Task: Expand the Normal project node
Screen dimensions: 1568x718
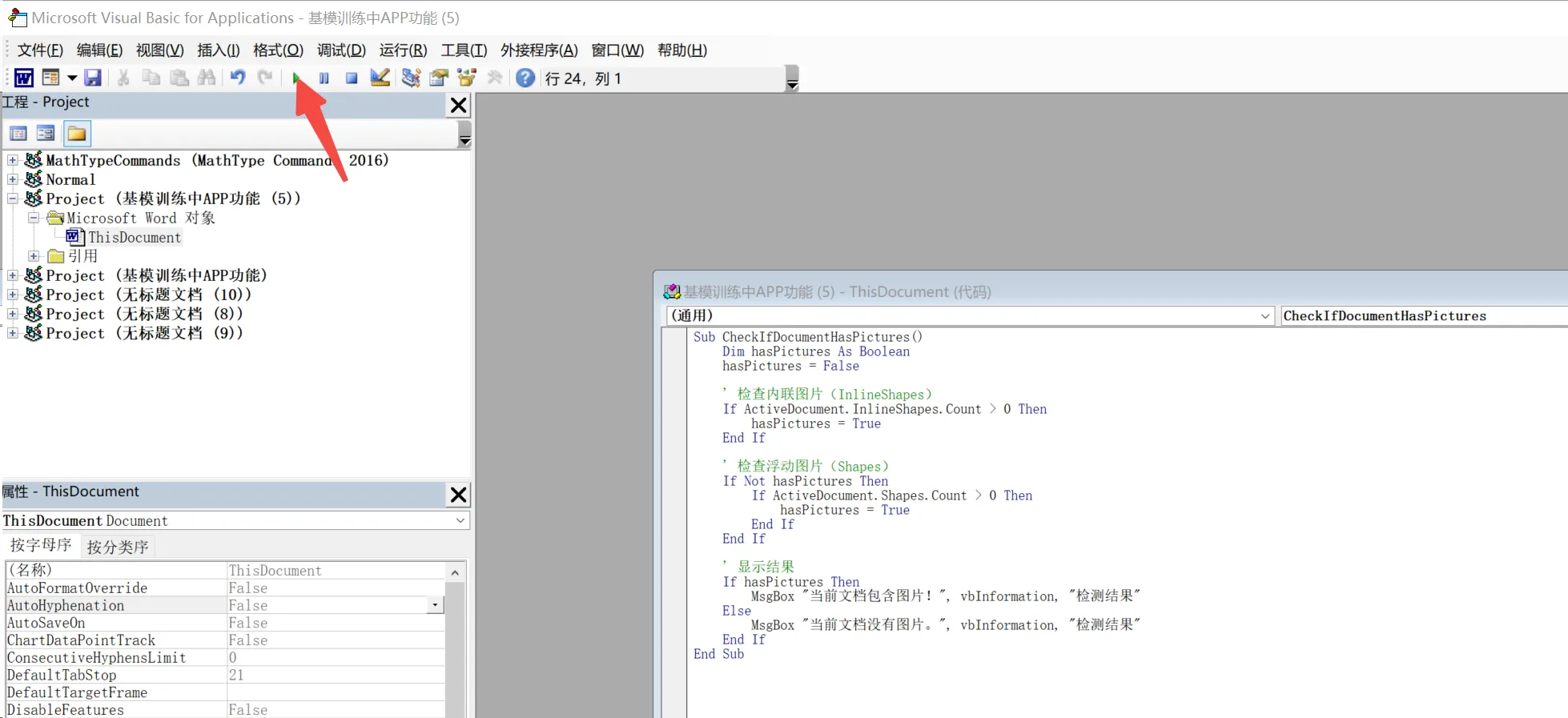Action: tap(13, 179)
